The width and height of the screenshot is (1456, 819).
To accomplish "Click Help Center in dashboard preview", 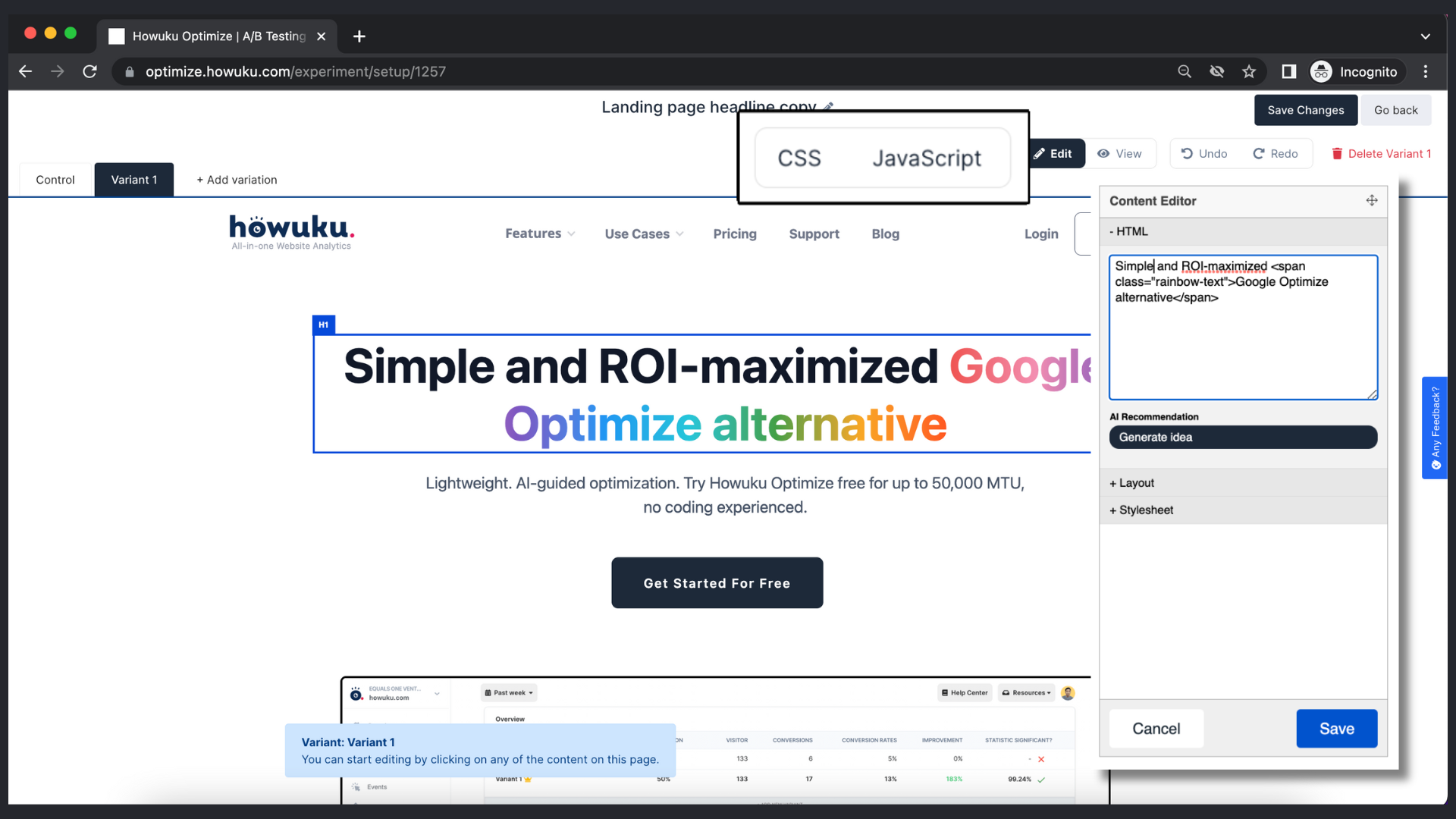I will tap(965, 692).
